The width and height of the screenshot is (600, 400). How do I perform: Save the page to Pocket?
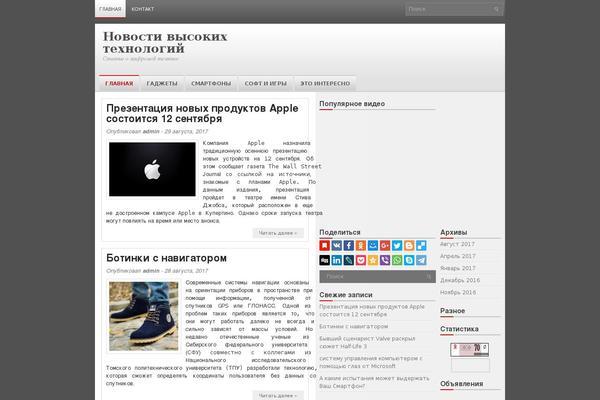pos(361,260)
